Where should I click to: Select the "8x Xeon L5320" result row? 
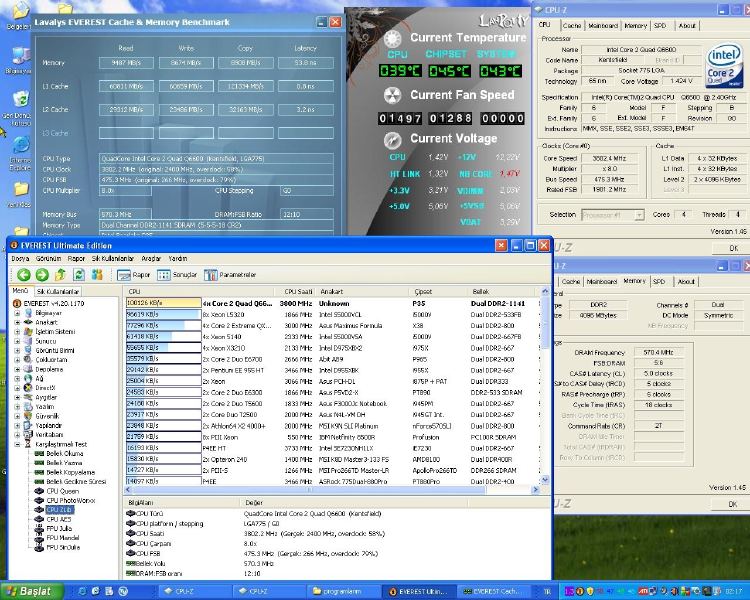point(331,315)
